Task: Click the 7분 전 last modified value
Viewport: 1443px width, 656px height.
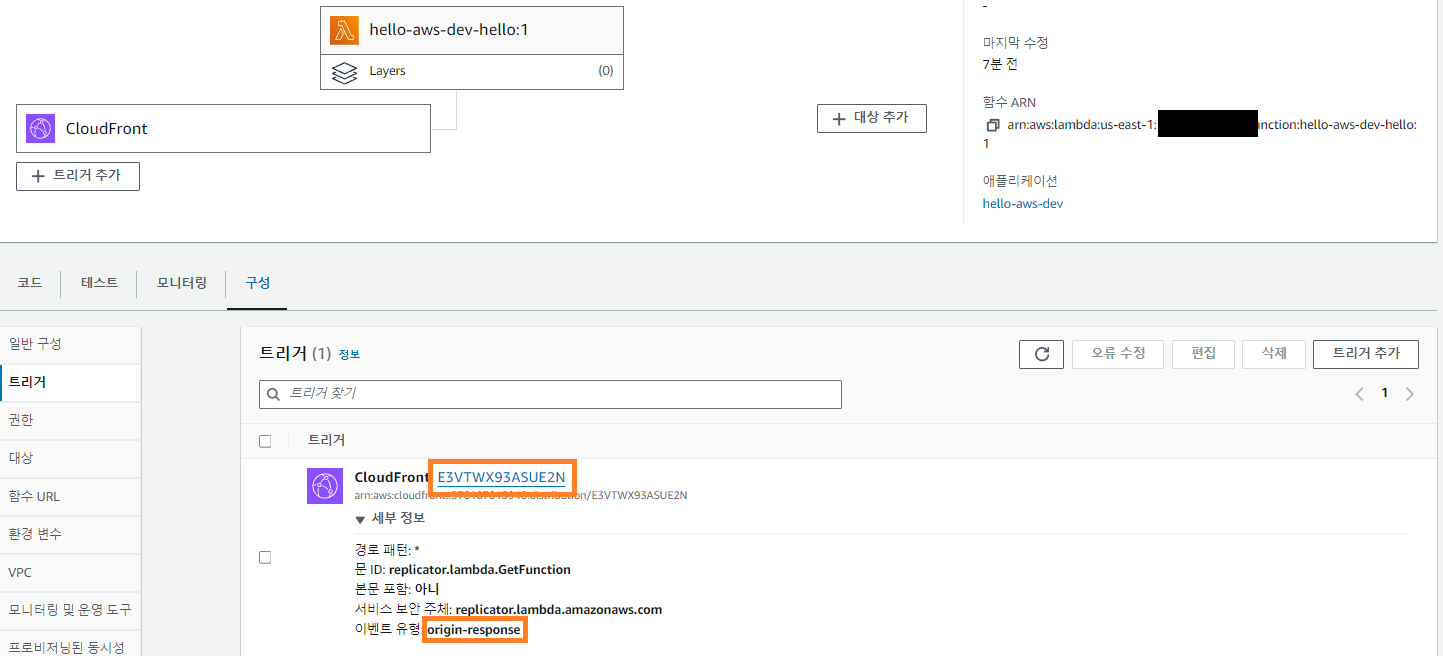Action: click(x=1000, y=64)
